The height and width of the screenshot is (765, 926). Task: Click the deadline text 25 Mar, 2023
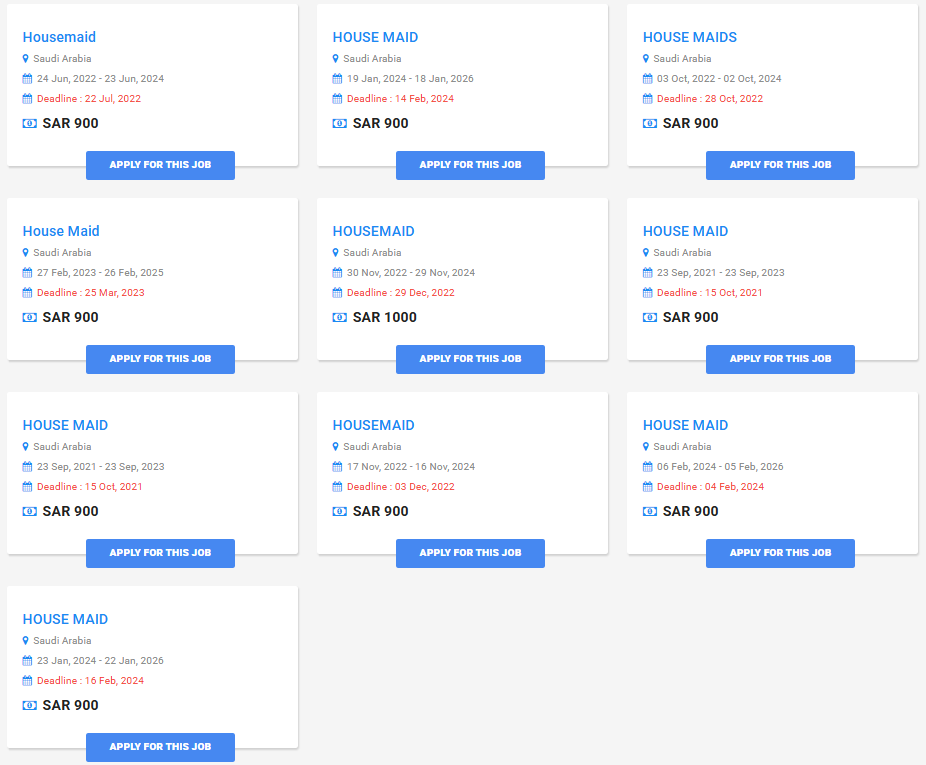[x=90, y=293]
